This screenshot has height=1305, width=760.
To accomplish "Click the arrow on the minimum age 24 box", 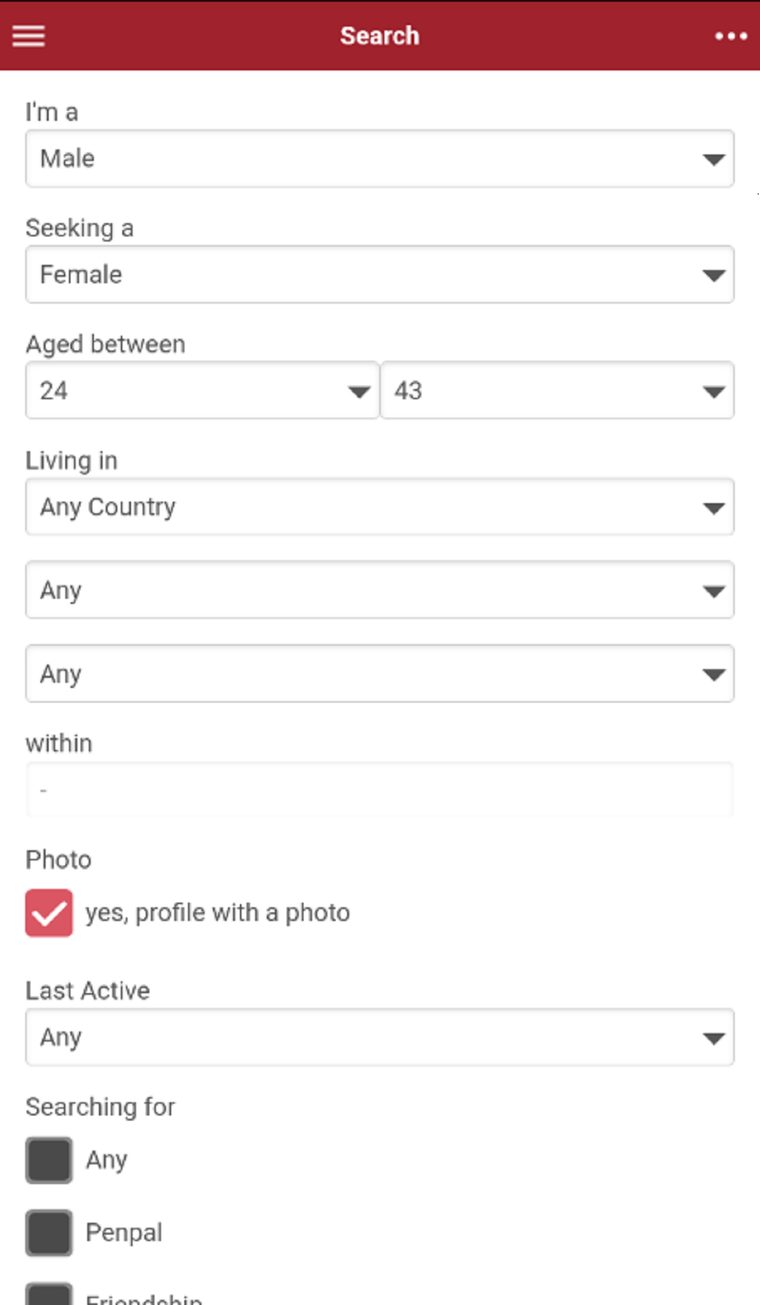I will (x=359, y=391).
